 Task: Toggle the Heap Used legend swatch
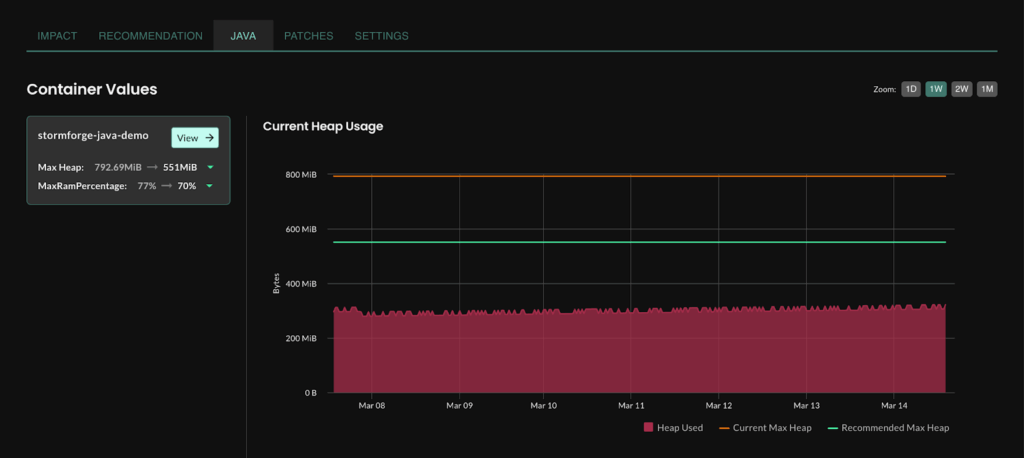(x=649, y=428)
